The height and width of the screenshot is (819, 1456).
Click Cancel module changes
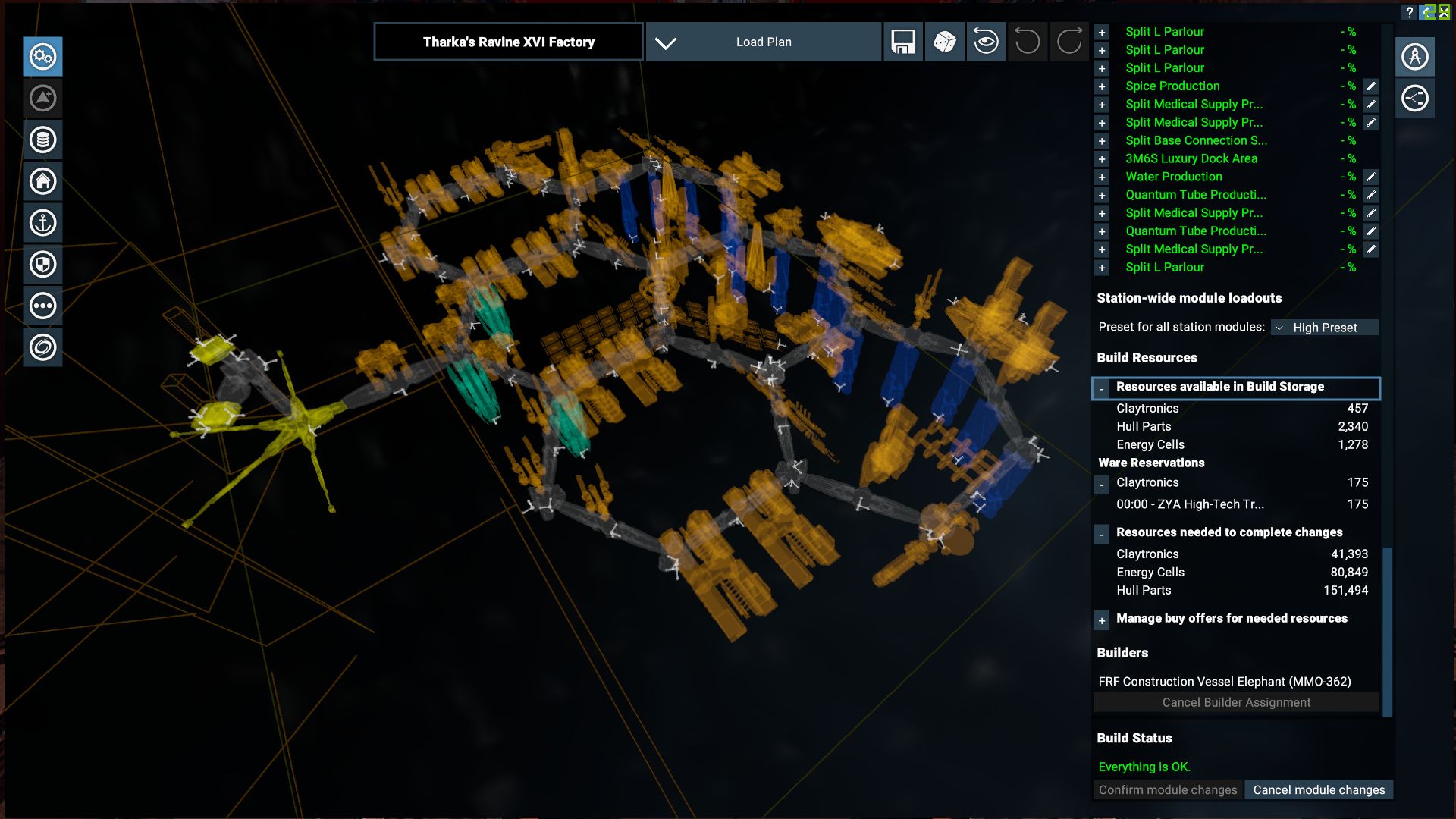(x=1319, y=789)
